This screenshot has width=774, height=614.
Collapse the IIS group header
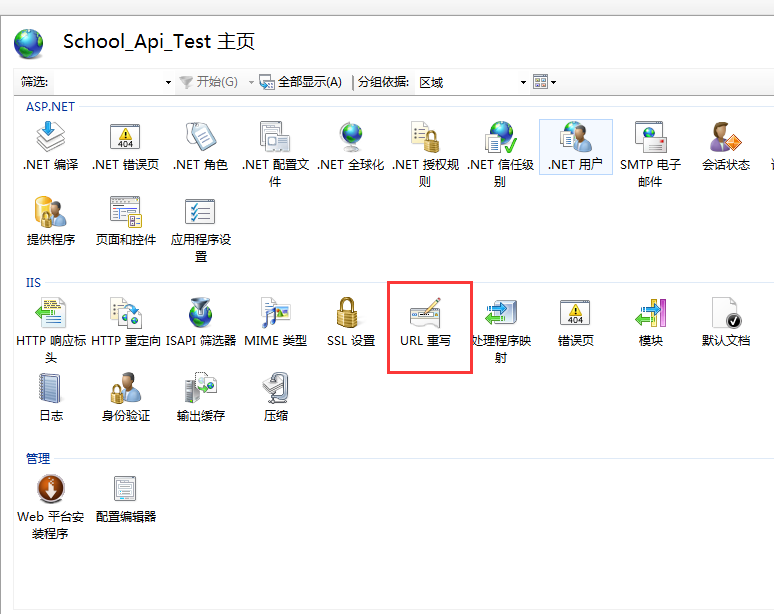[x=33, y=283]
